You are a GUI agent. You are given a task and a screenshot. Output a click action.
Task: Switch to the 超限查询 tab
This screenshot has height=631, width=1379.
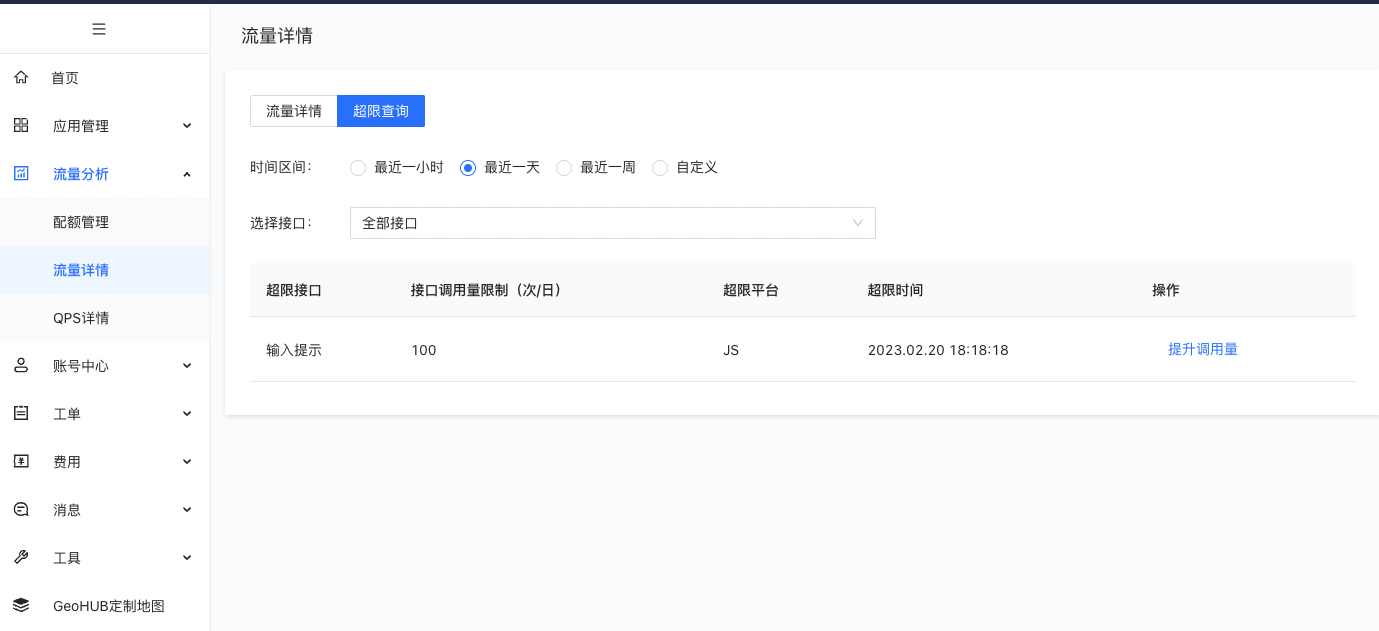[381, 111]
